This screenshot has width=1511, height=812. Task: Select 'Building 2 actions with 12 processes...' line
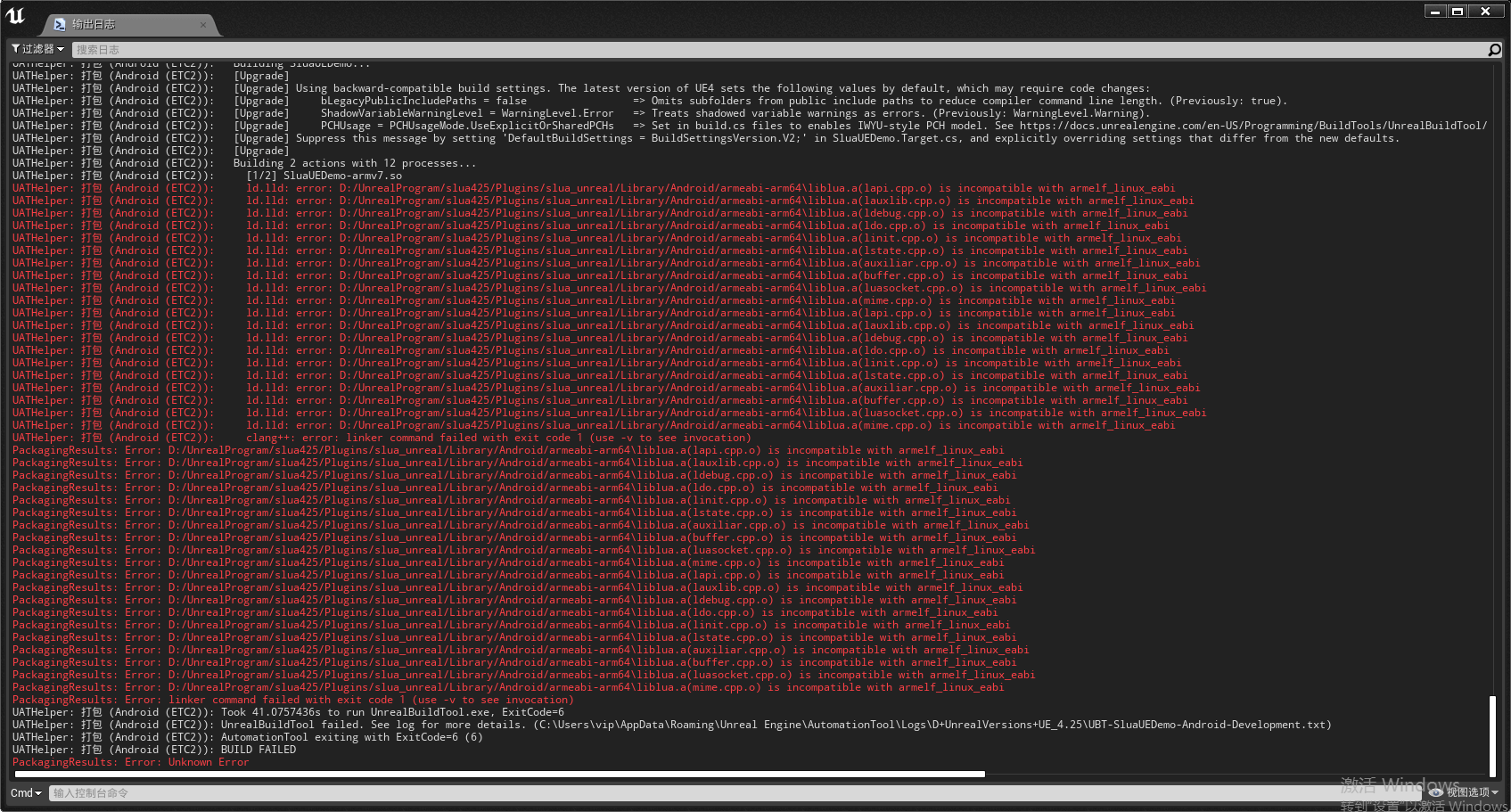coord(244,163)
